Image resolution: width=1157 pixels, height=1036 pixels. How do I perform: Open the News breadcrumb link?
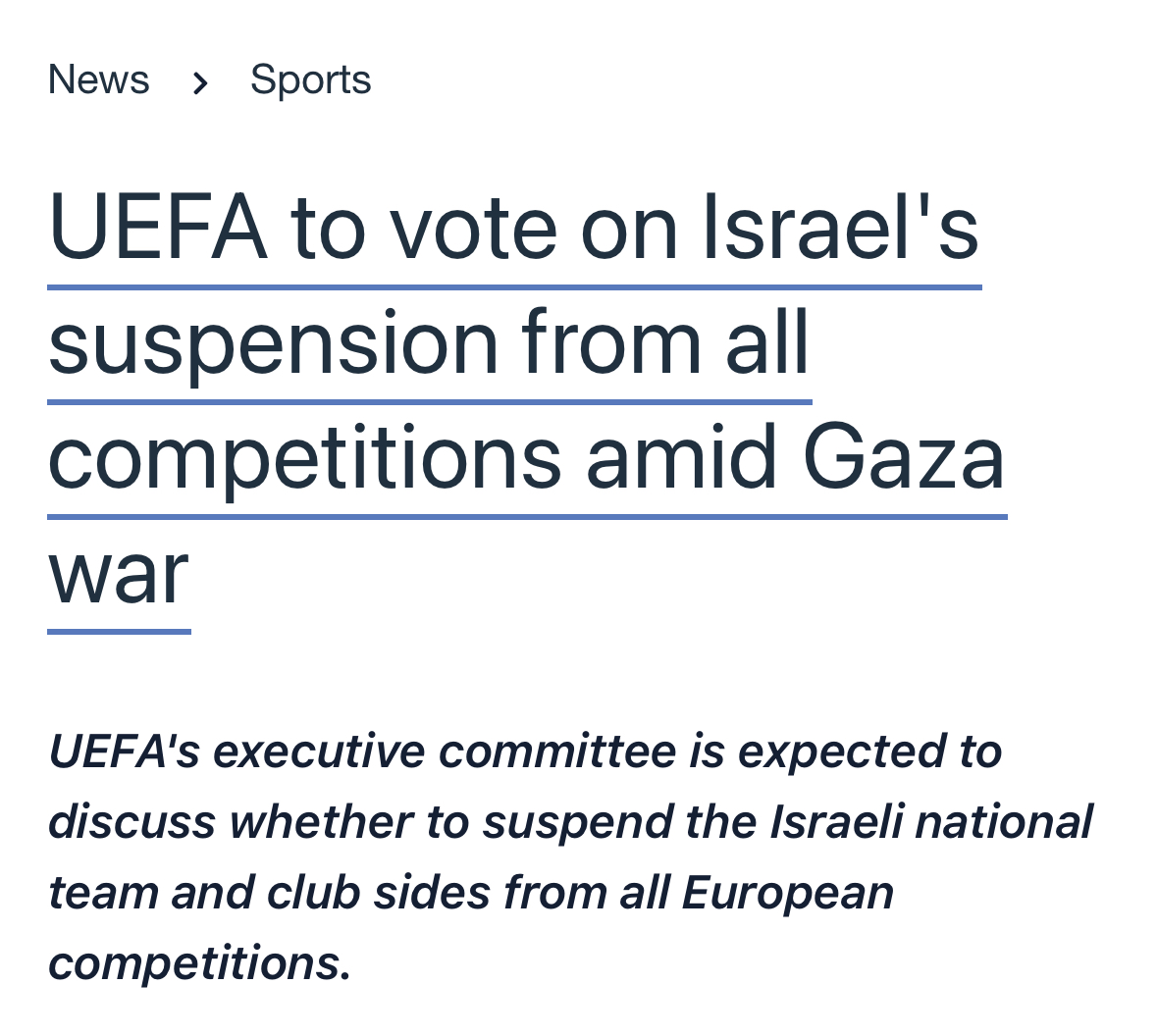(99, 79)
